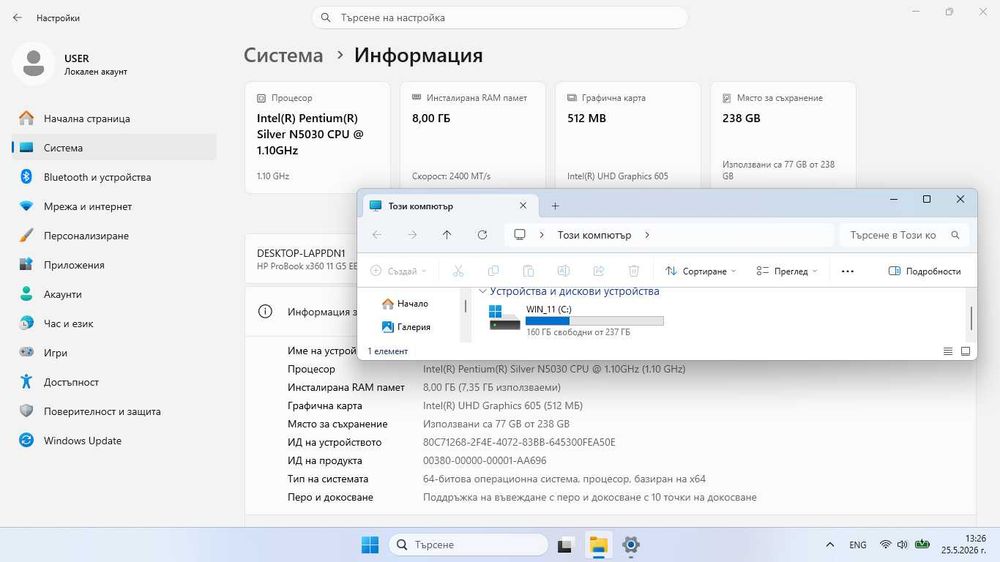Click the Rename toolbar icon
1000x562 pixels.
(563, 271)
